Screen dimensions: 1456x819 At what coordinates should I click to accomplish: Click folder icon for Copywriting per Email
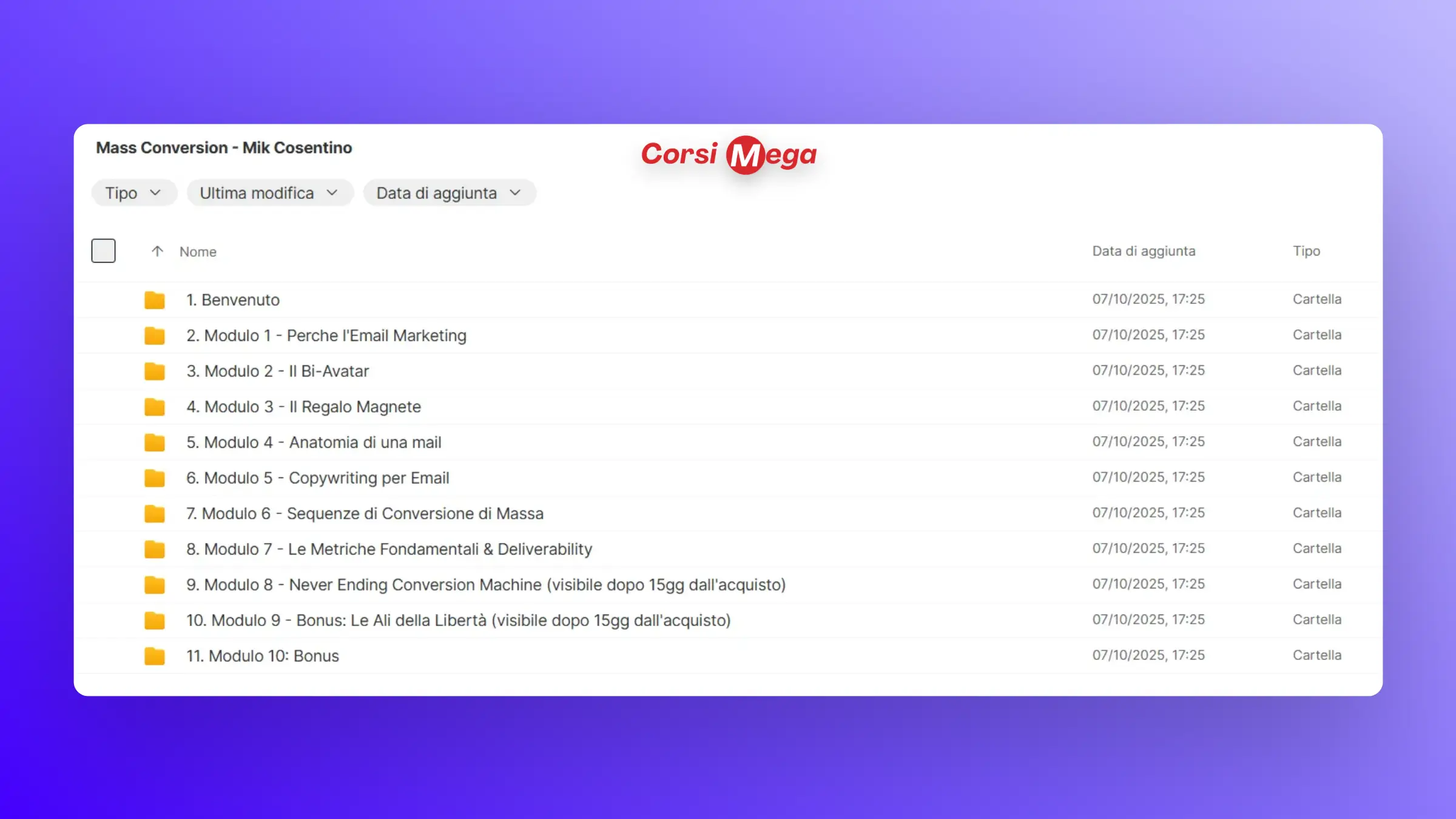pyautogui.click(x=155, y=478)
